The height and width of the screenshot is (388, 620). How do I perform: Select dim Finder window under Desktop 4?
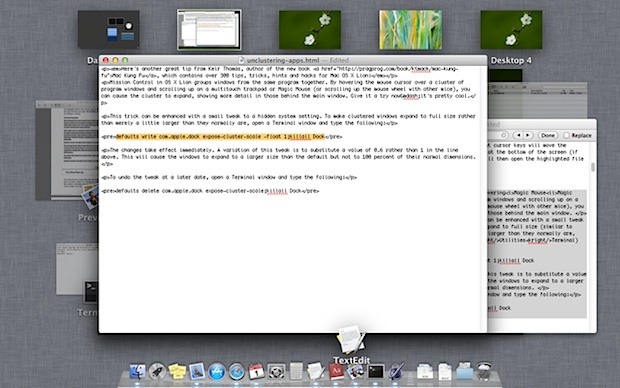(538, 100)
